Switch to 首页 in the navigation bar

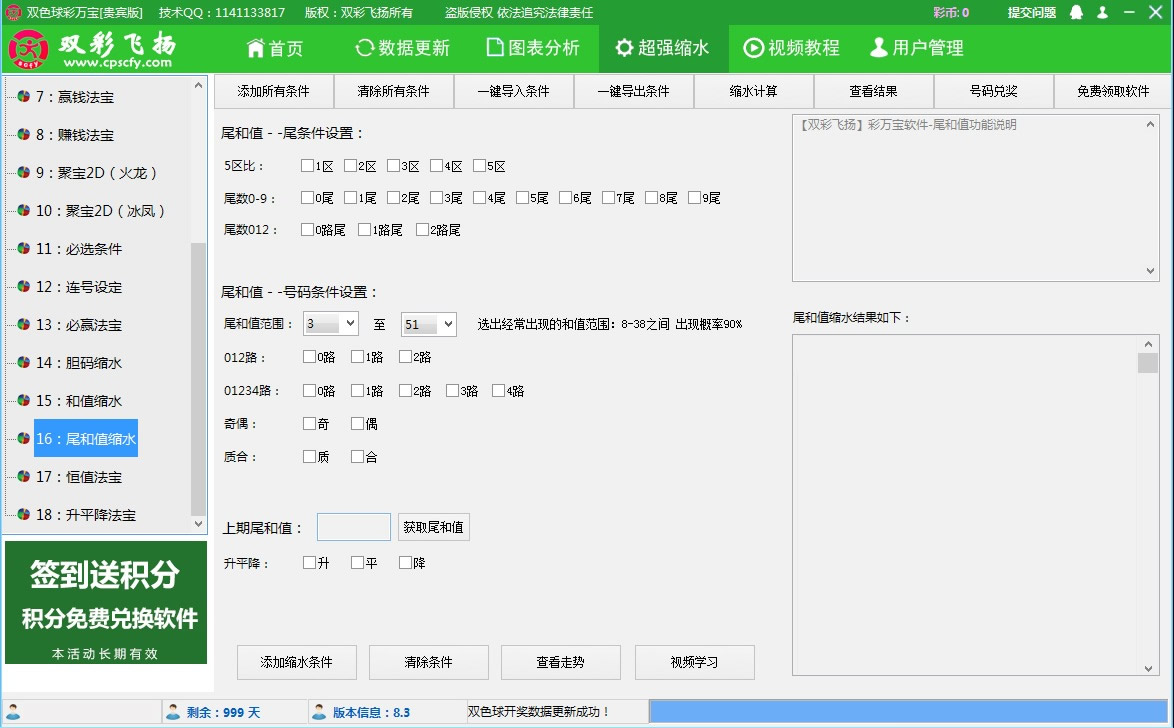click(x=275, y=47)
